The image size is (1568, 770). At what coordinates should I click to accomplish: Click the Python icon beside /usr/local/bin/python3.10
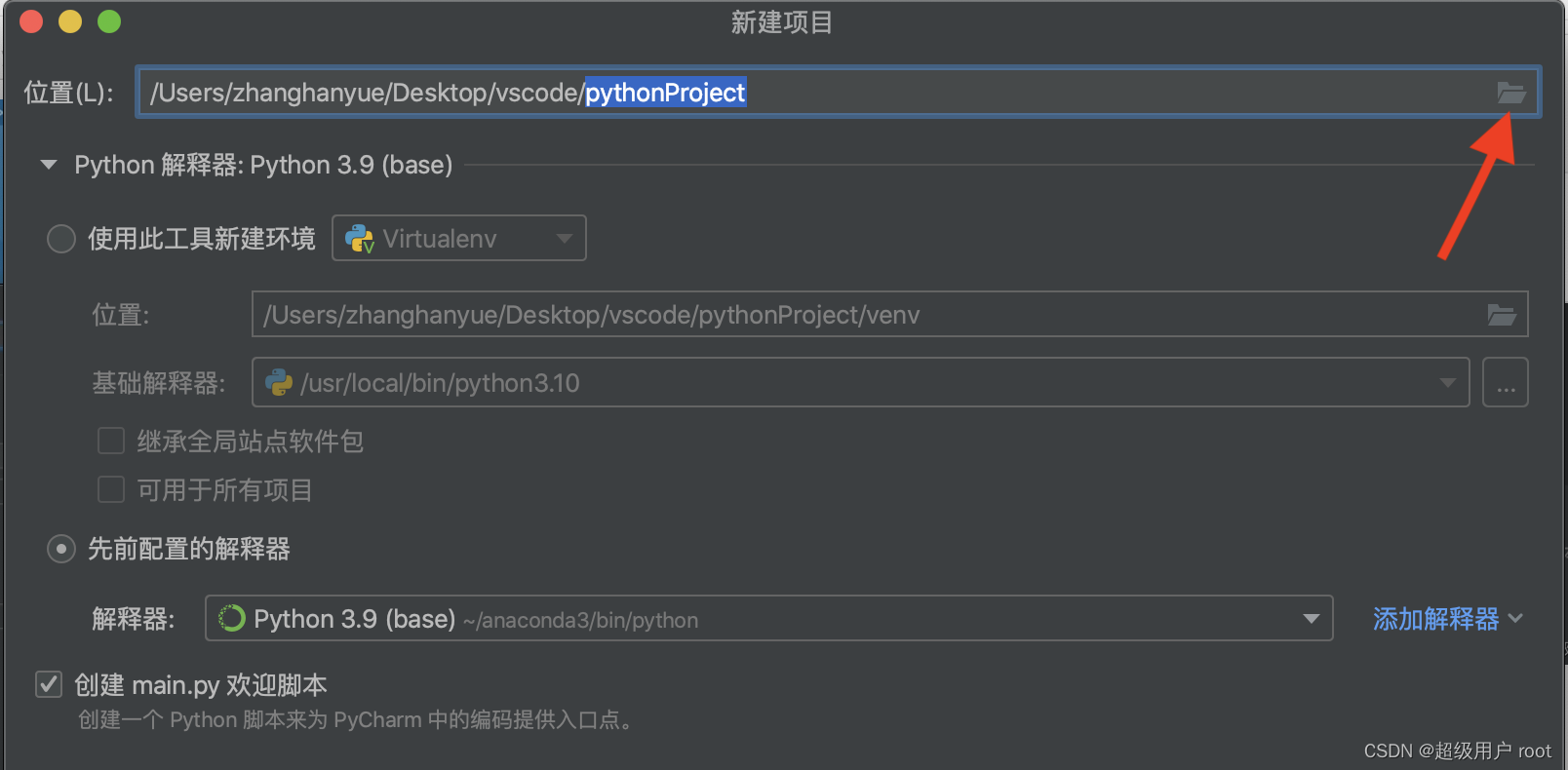click(279, 382)
